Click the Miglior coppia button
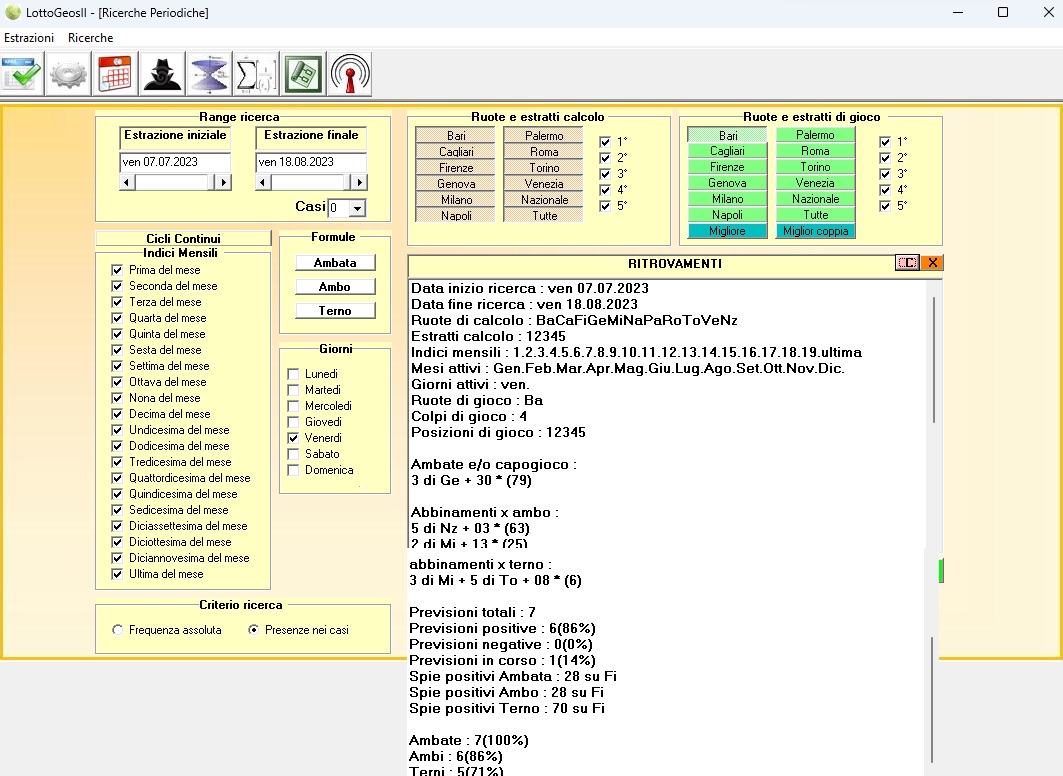 (815, 231)
